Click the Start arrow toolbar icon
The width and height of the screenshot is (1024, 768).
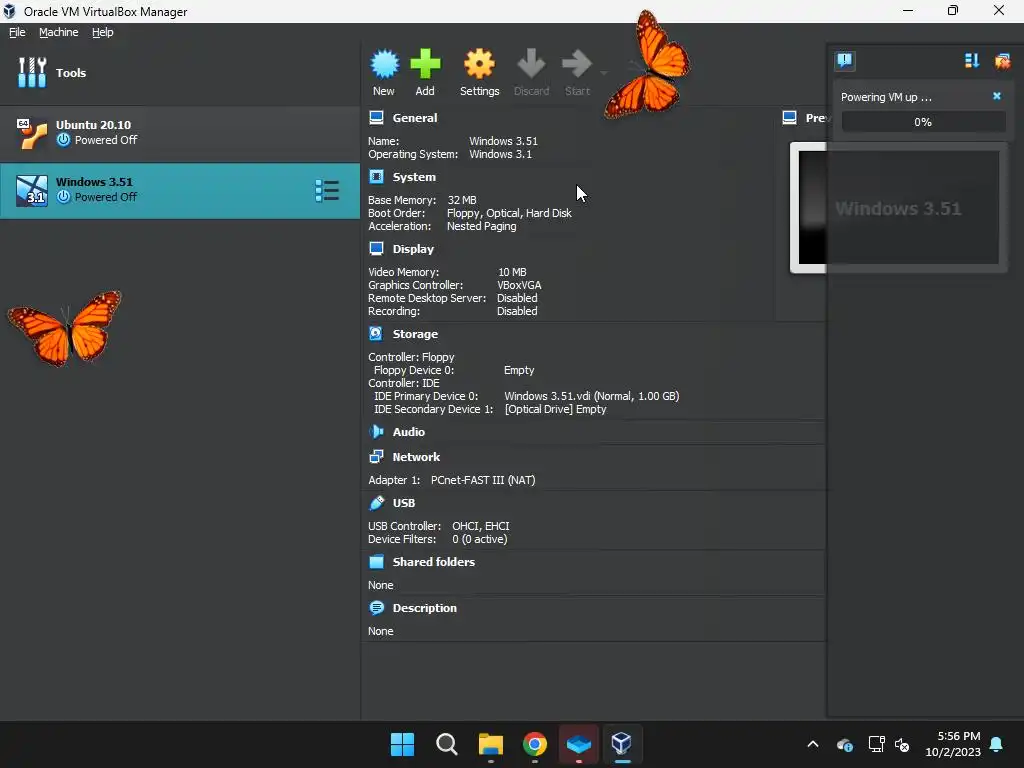coord(577,64)
